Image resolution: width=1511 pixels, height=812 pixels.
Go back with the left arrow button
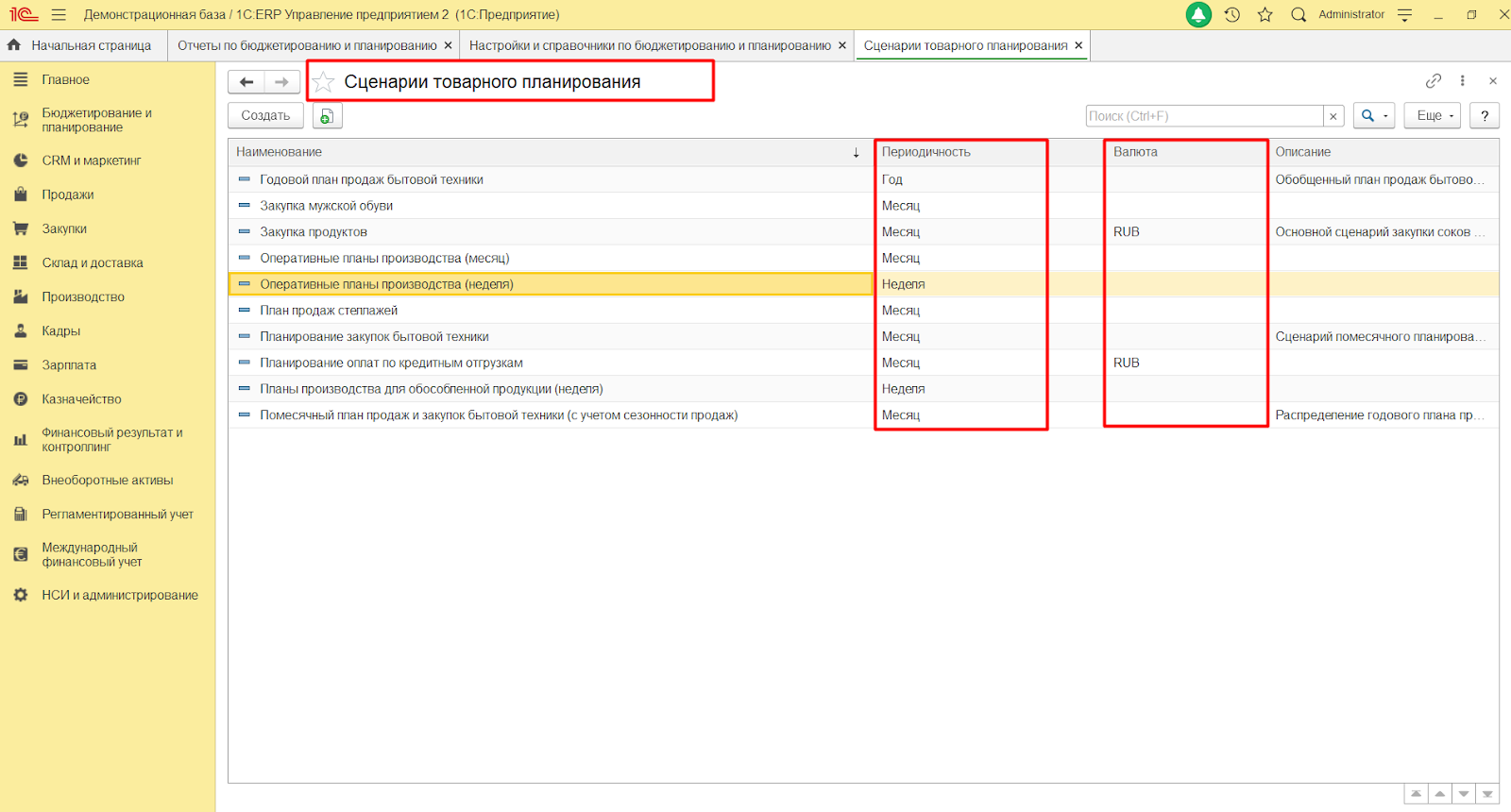point(246,82)
